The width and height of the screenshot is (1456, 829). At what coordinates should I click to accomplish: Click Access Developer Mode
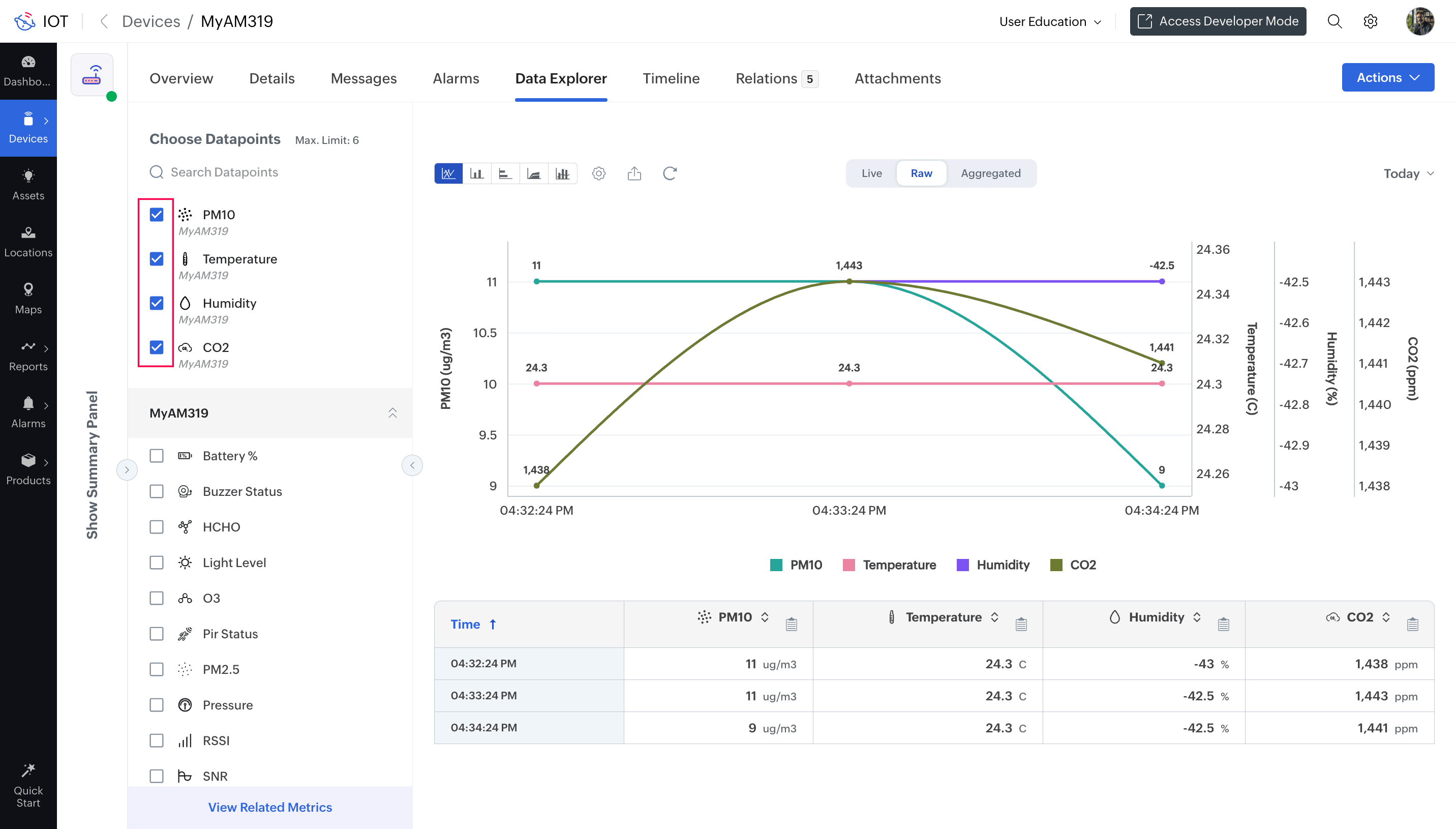(x=1218, y=21)
